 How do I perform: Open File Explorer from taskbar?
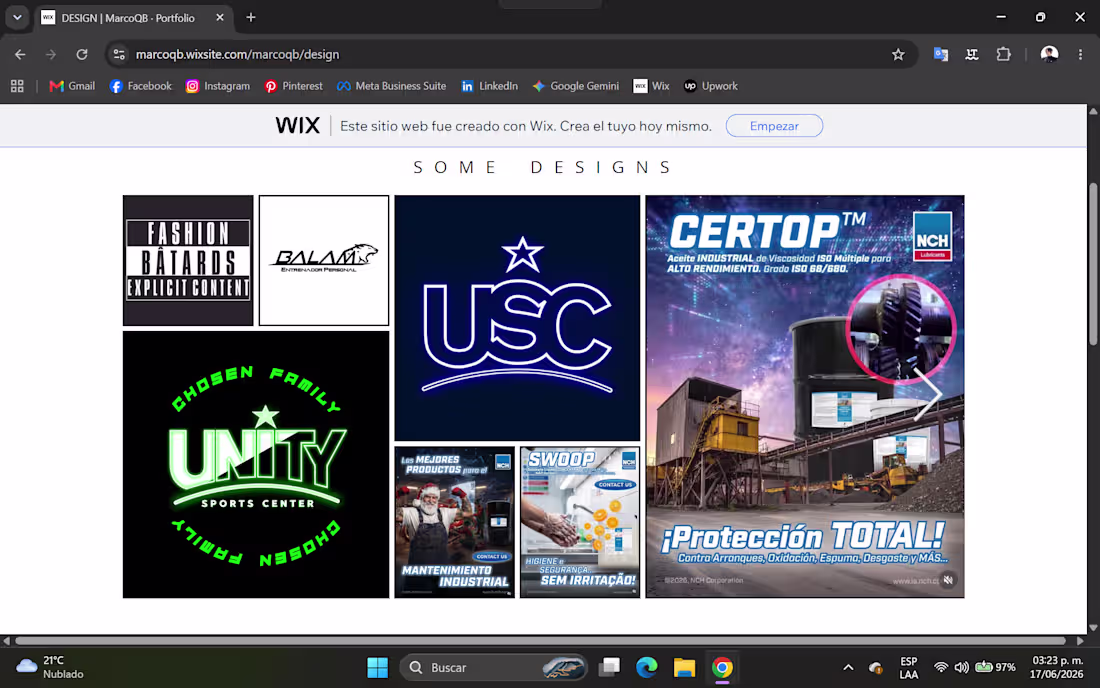(684, 667)
